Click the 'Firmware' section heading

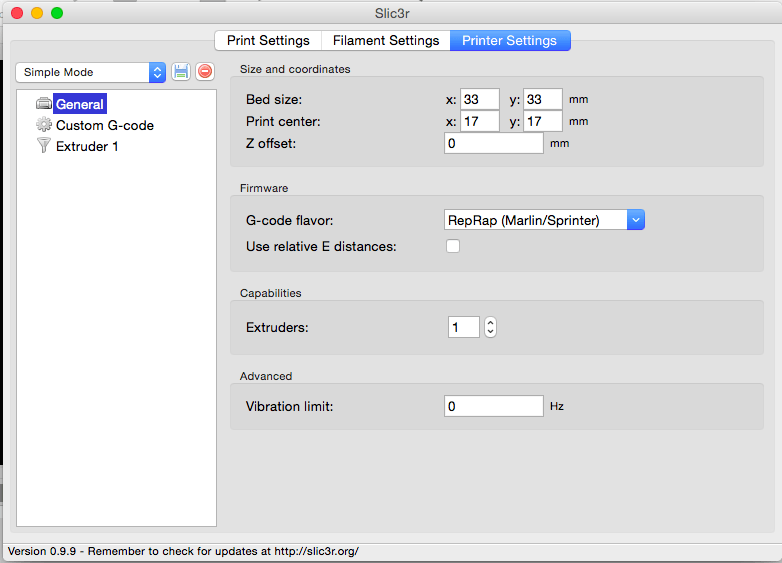coord(264,188)
